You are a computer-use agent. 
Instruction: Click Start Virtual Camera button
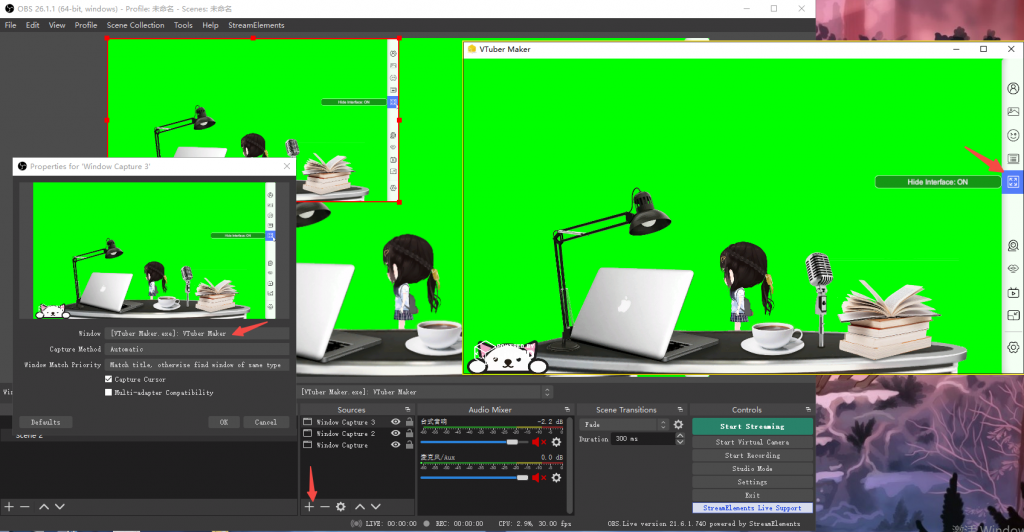752,442
